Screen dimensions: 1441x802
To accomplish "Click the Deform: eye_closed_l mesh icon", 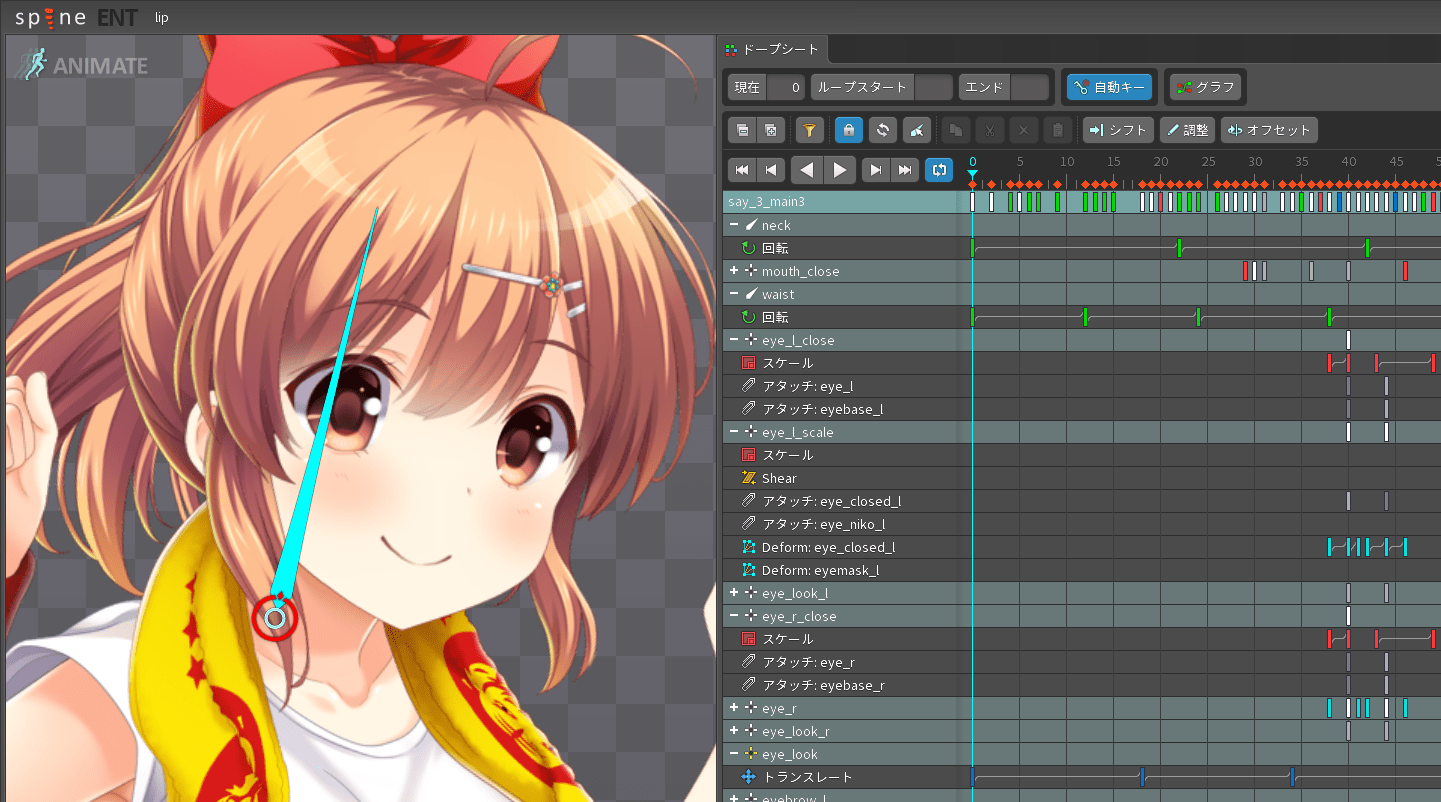I will click(x=748, y=547).
